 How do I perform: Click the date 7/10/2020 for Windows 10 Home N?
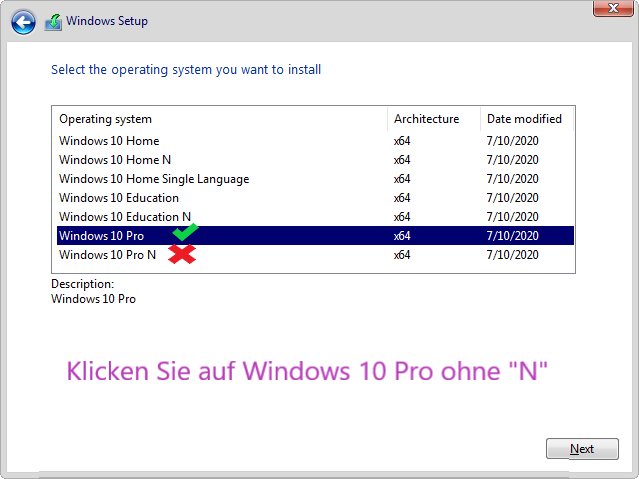(512, 160)
